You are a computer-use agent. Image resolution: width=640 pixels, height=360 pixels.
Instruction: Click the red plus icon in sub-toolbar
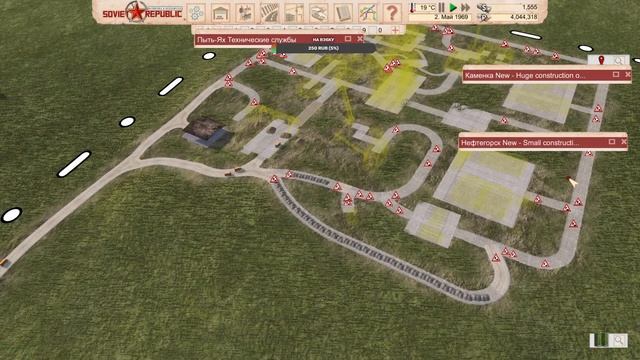(x=395, y=30)
